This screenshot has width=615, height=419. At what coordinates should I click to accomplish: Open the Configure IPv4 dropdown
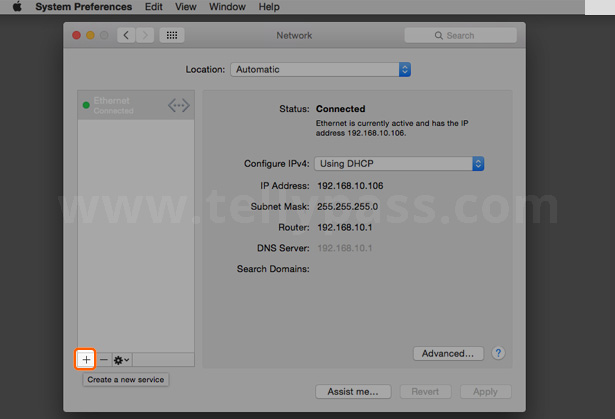click(x=399, y=164)
